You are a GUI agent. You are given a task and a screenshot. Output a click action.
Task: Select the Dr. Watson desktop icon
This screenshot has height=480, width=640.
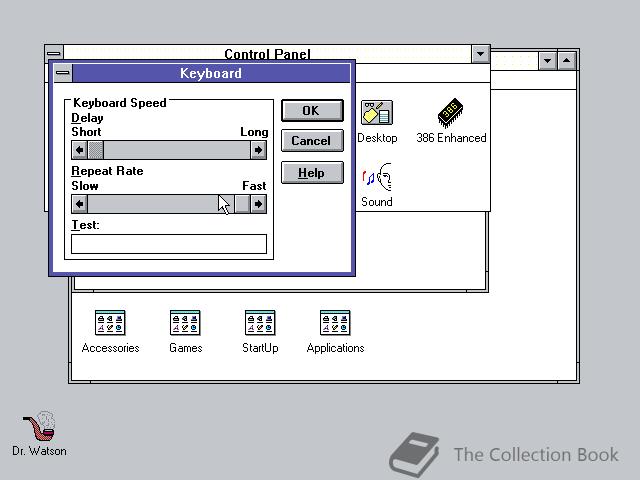(40, 426)
